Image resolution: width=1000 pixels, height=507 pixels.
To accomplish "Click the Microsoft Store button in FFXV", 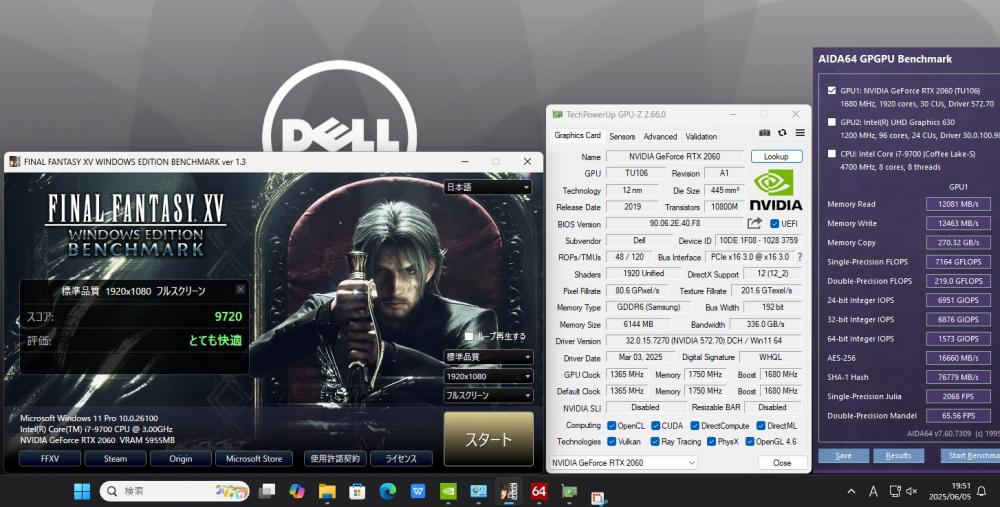I will coord(254,459).
